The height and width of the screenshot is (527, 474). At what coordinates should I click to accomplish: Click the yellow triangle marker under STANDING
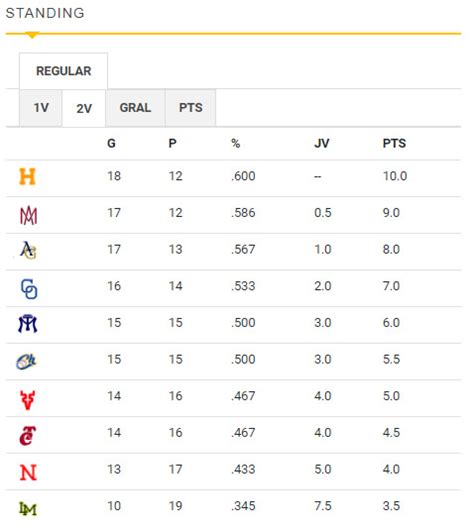tap(32, 35)
